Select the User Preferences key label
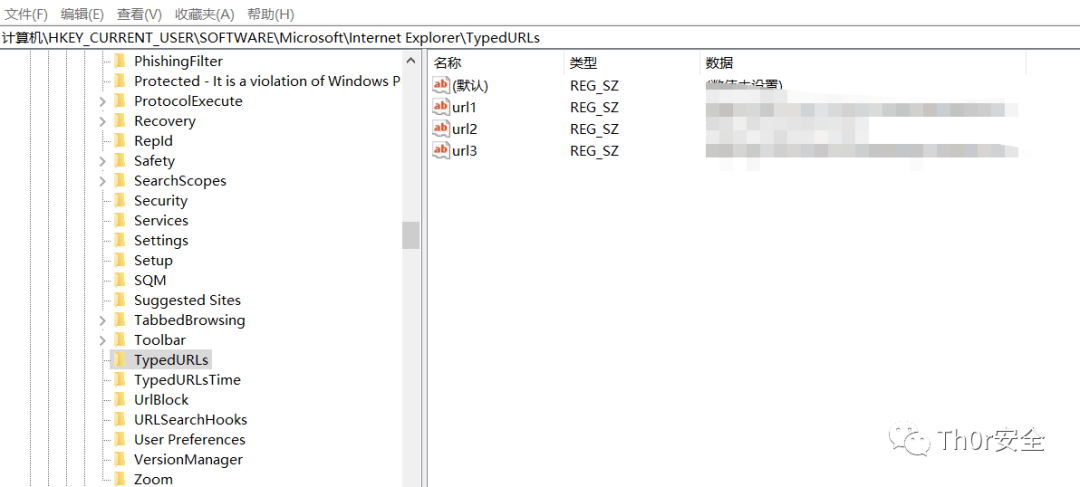The height and width of the screenshot is (487, 1080). (x=189, y=440)
